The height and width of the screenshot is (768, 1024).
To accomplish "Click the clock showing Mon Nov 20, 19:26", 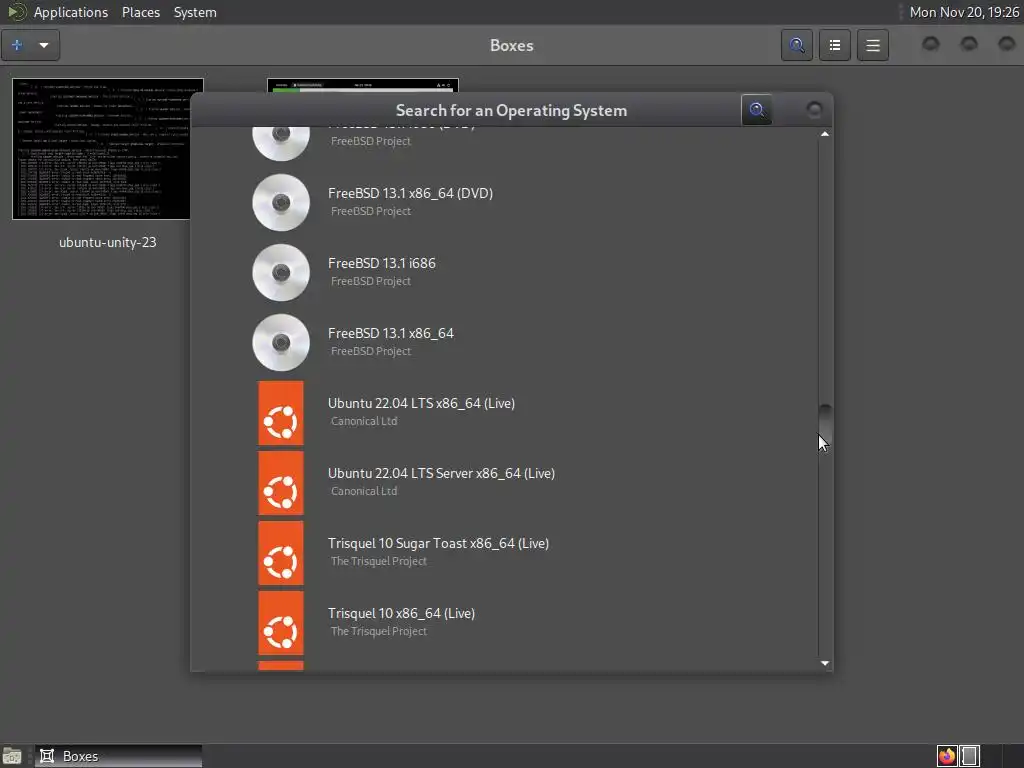I will 964,12.
